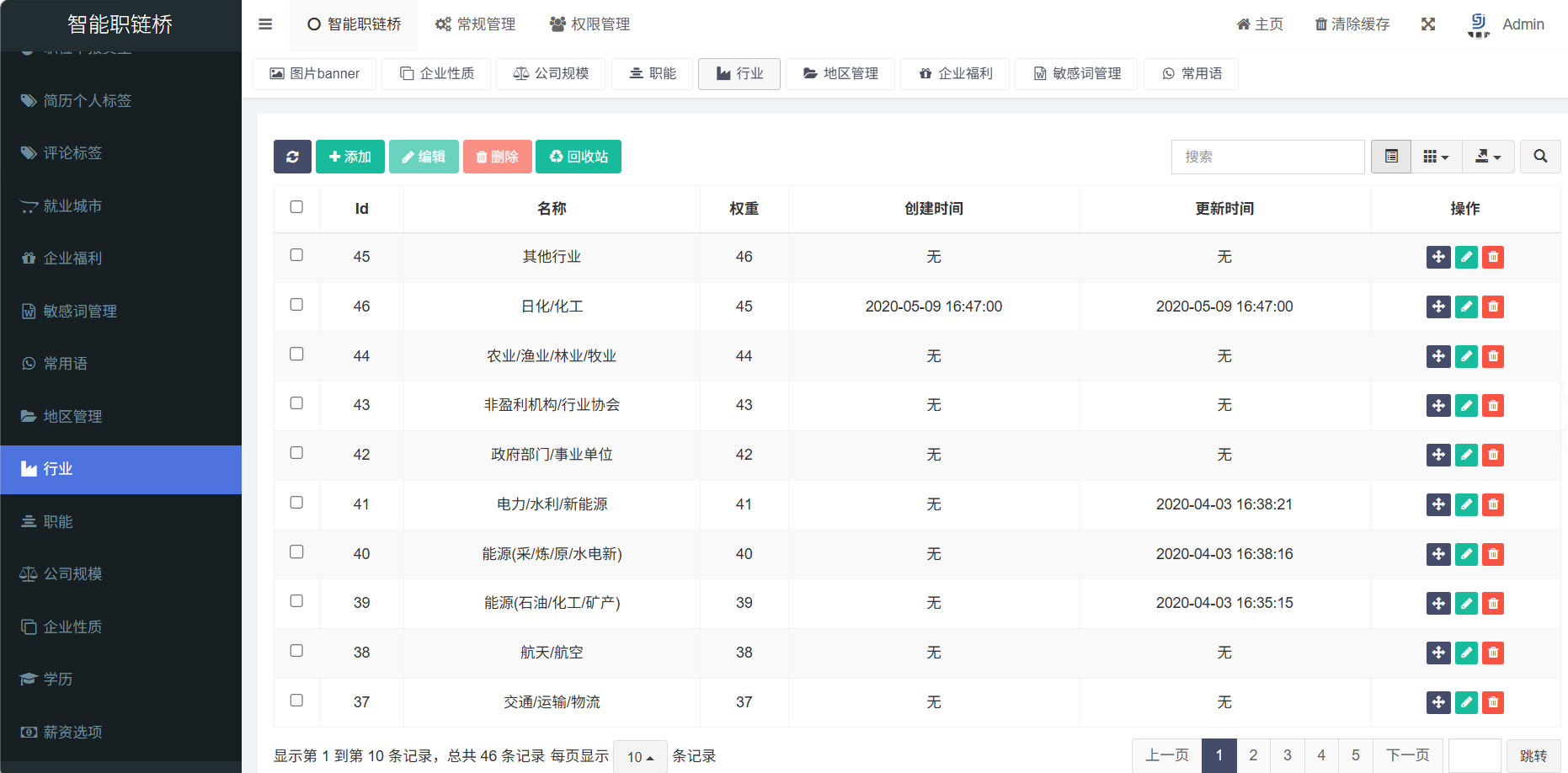The height and width of the screenshot is (773, 1568).
Task: Tick the checkbox for 电力/水利/新能源 row
Action: 296,503
